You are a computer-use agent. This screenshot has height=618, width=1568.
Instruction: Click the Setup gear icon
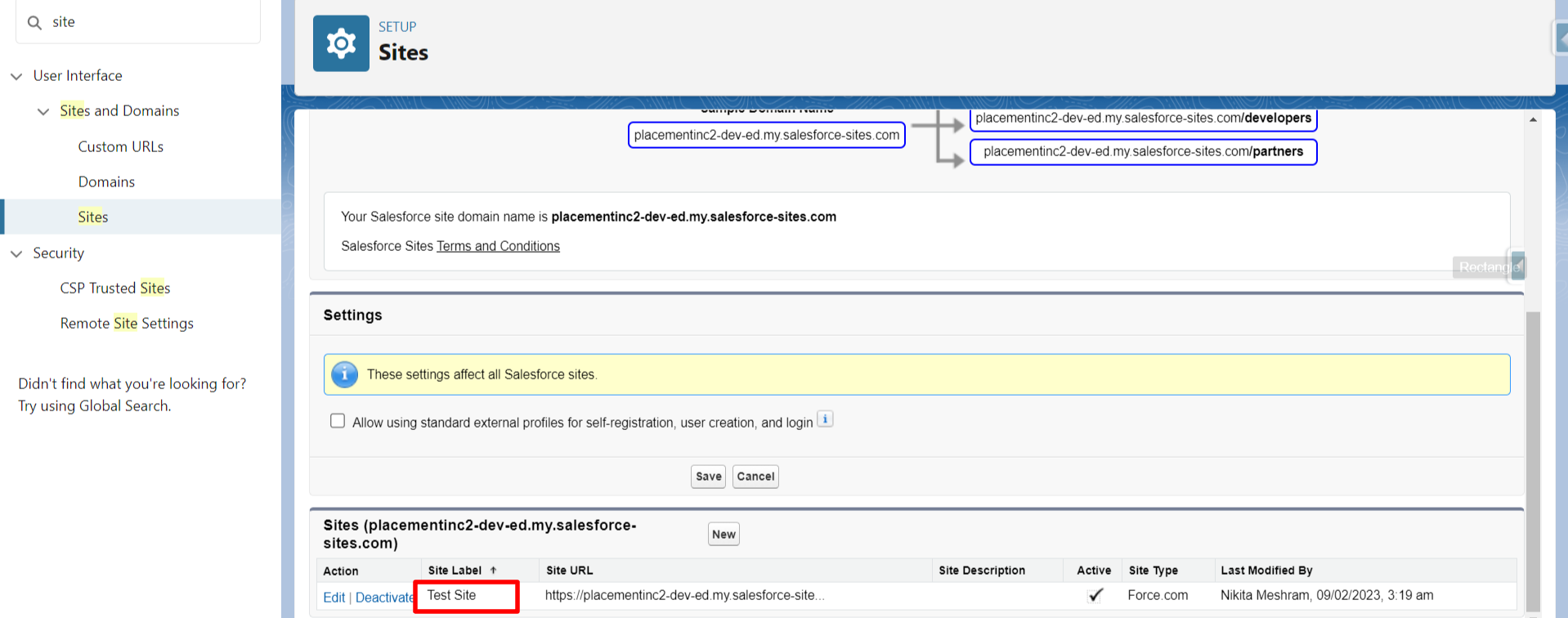coord(341,43)
